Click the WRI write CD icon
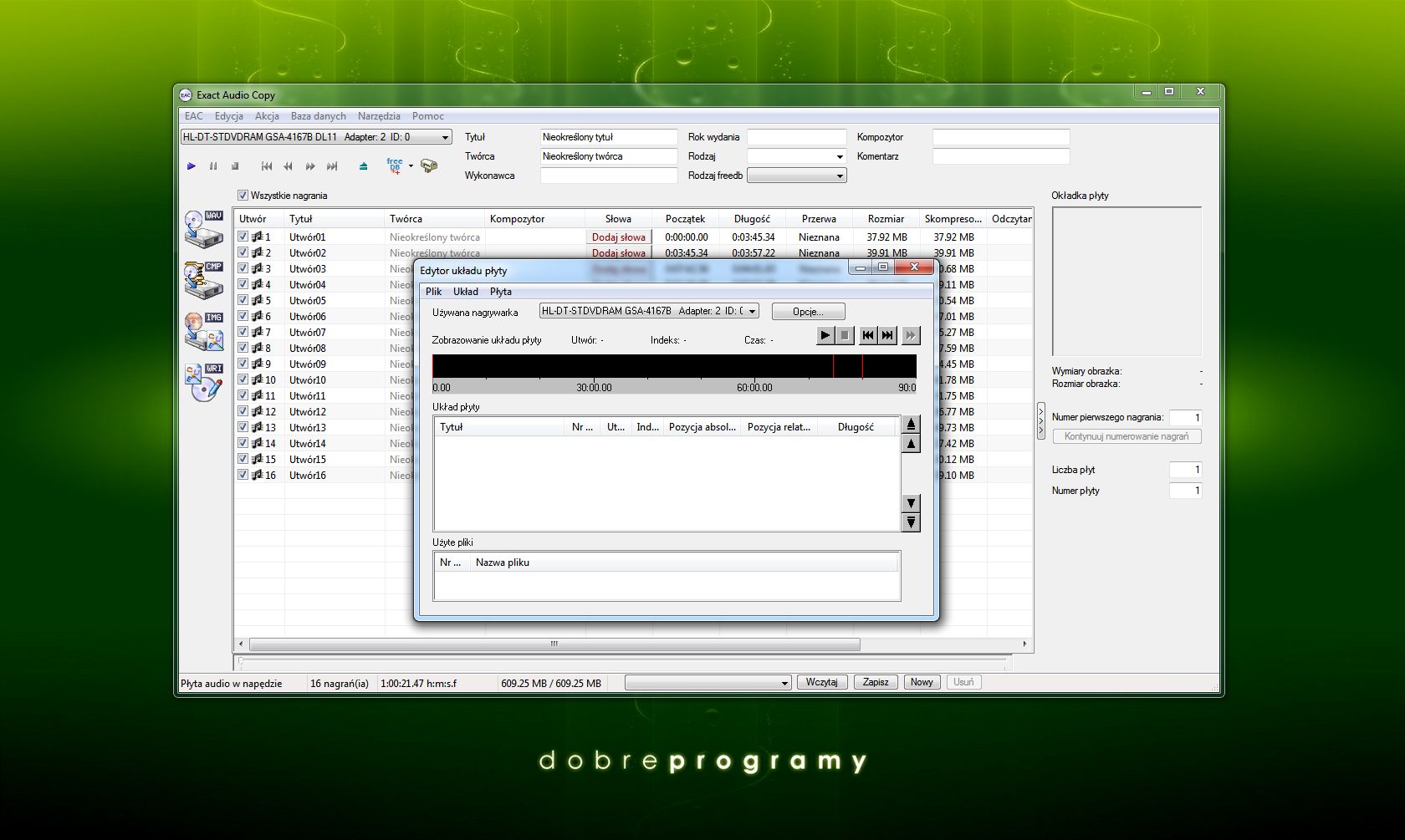The width and height of the screenshot is (1405, 840). click(203, 380)
